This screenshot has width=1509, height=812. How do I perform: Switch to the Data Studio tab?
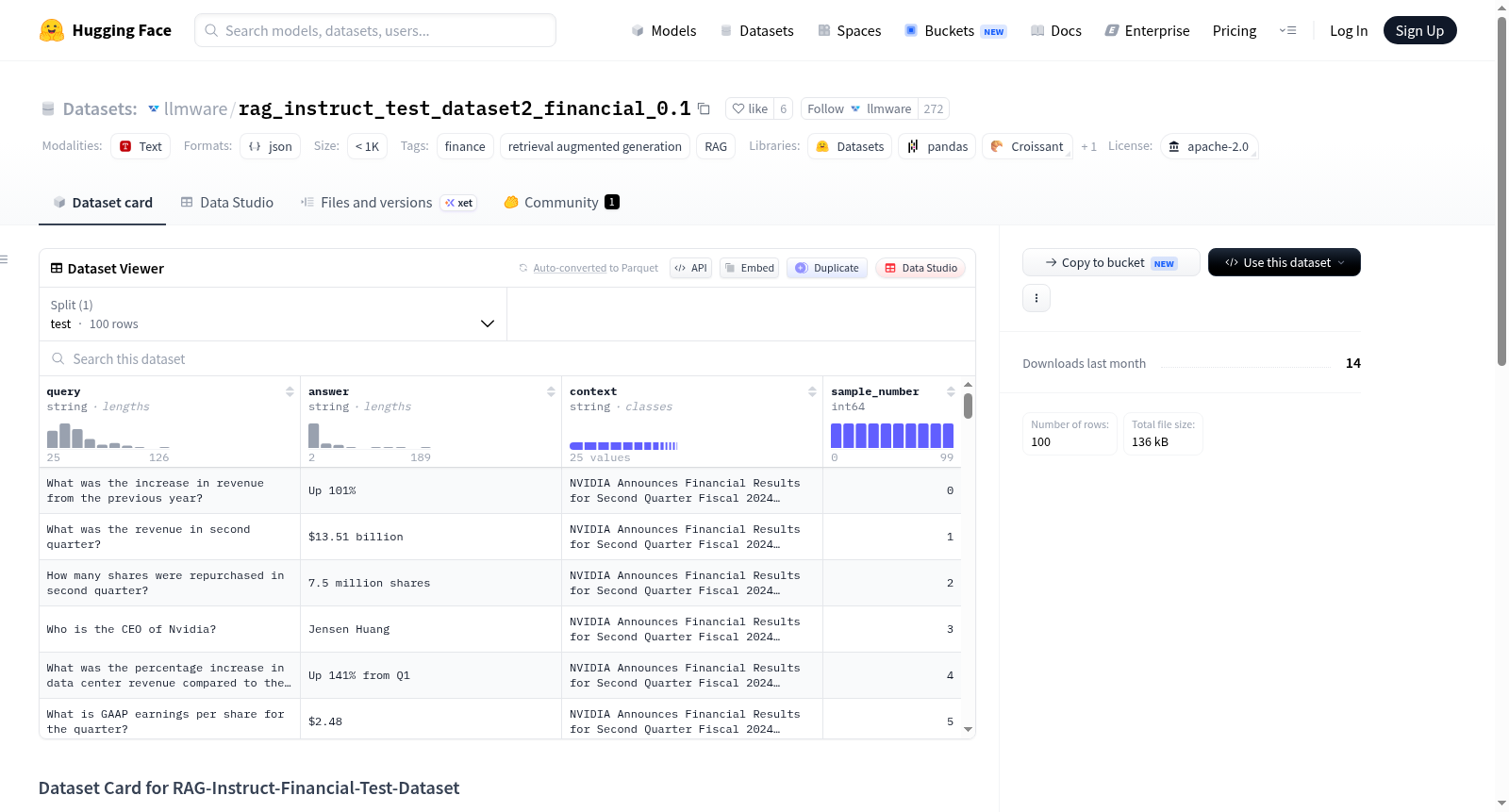pyautogui.click(x=227, y=202)
